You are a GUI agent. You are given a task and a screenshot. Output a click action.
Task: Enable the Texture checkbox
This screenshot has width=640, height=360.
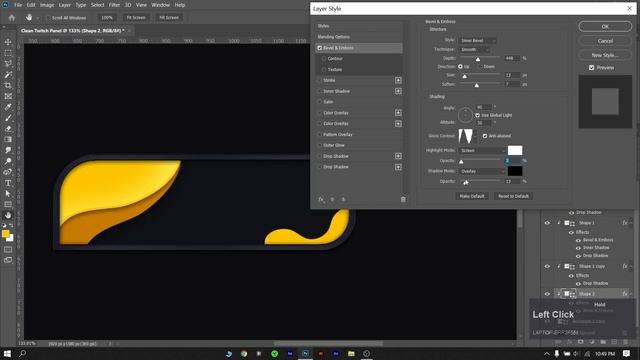[x=324, y=69]
